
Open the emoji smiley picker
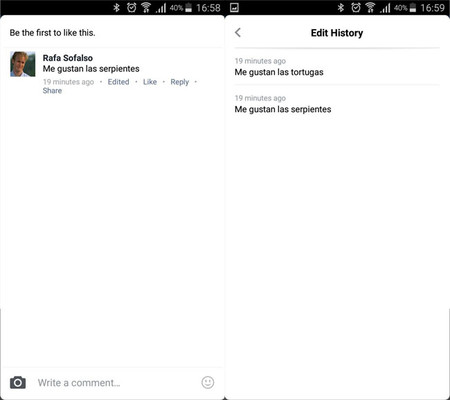pos(208,382)
